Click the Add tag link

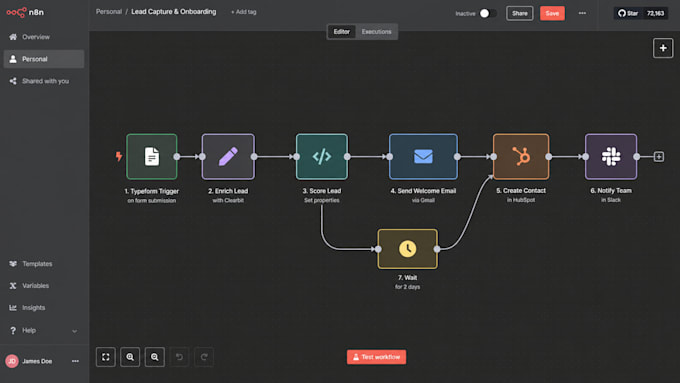tap(244, 12)
